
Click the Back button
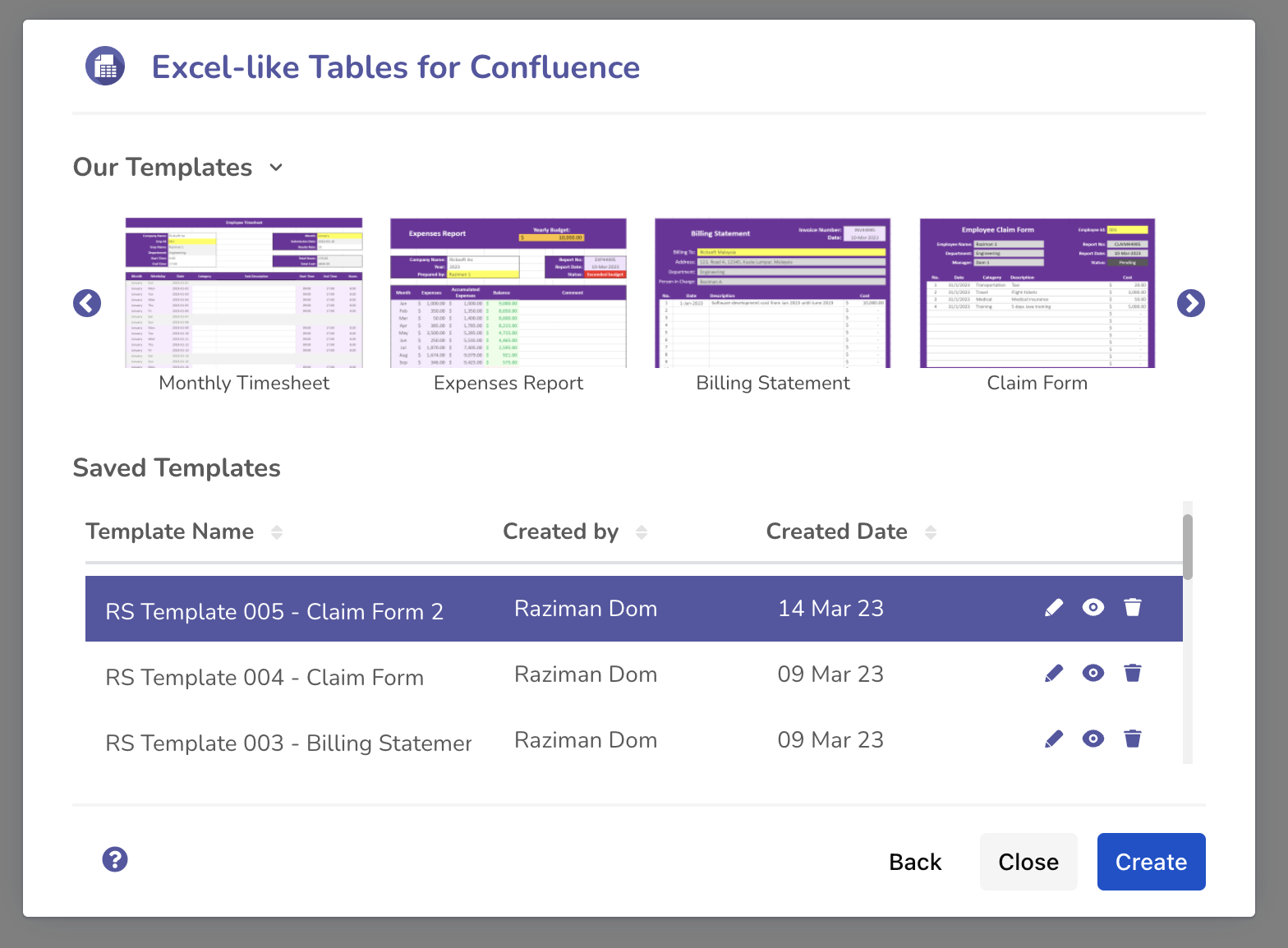tap(915, 862)
